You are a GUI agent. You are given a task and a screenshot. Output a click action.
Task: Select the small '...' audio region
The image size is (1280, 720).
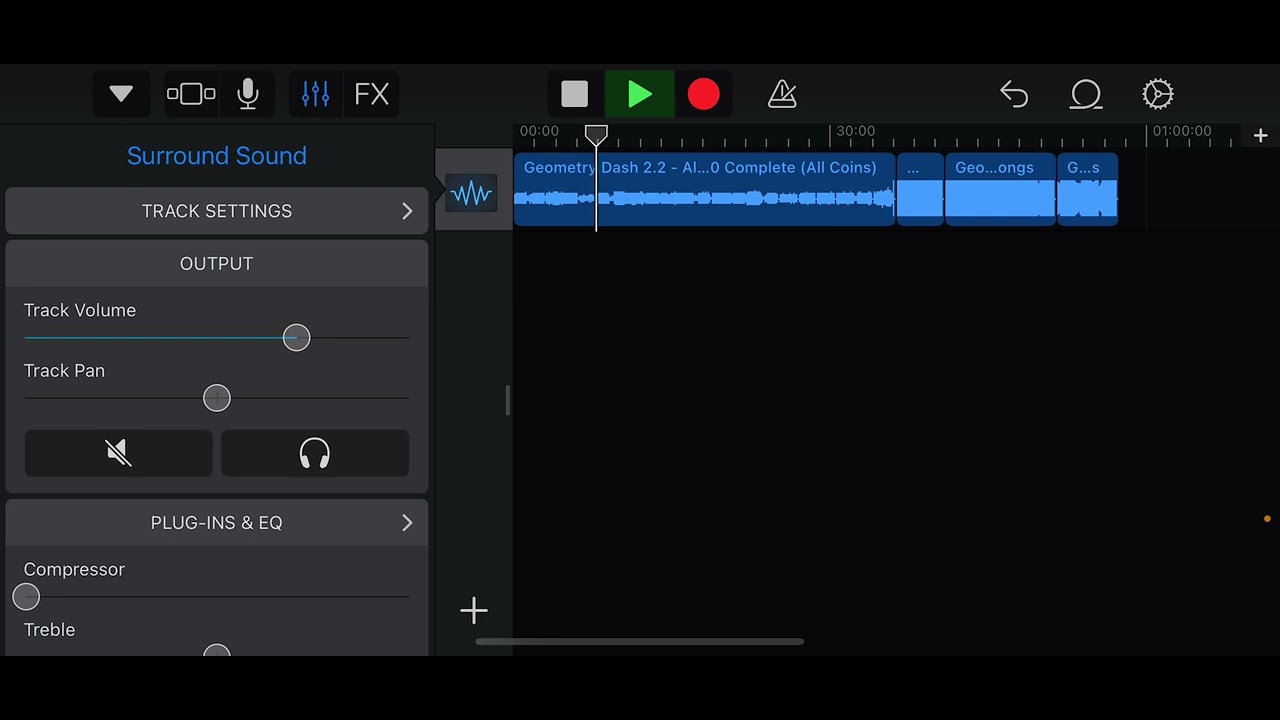tap(920, 189)
